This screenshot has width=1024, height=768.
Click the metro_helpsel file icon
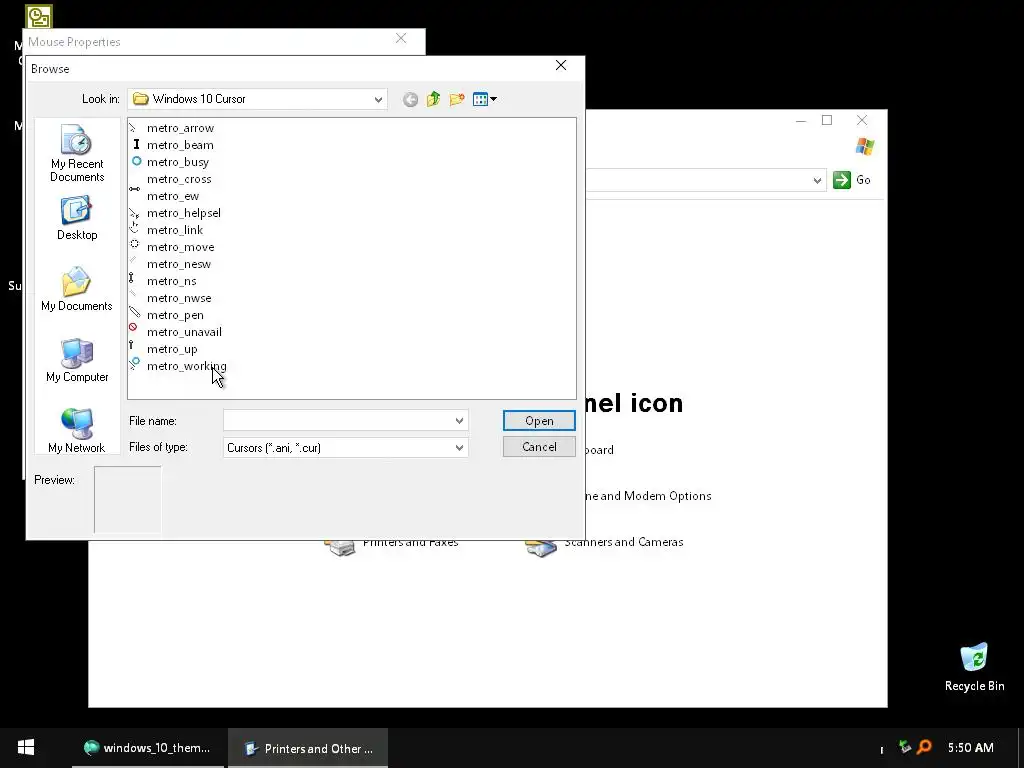pyautogui.click(x=135, y=213)
